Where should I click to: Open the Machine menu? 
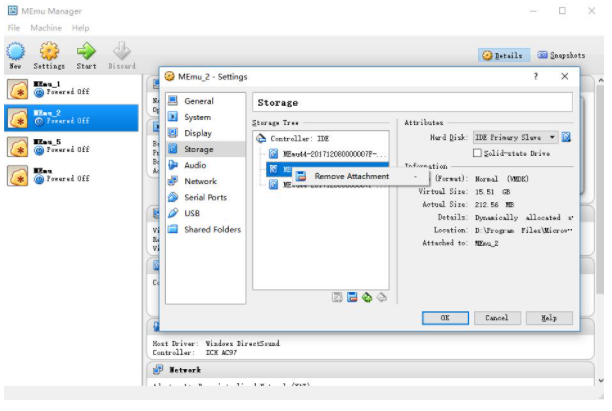click(x=46, y=28)
